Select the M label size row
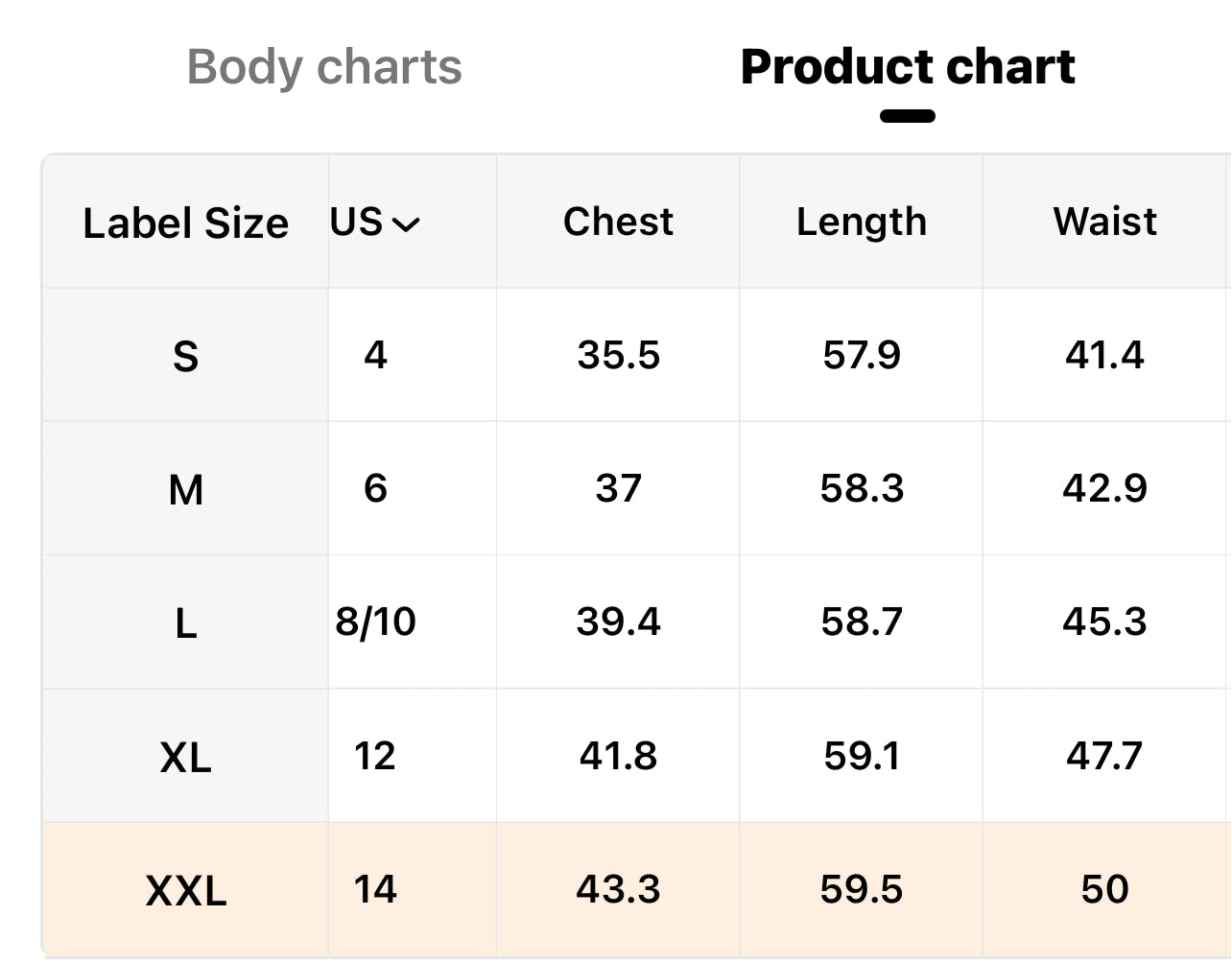The height and width of the screenshot is (963, 1232). 185,490
